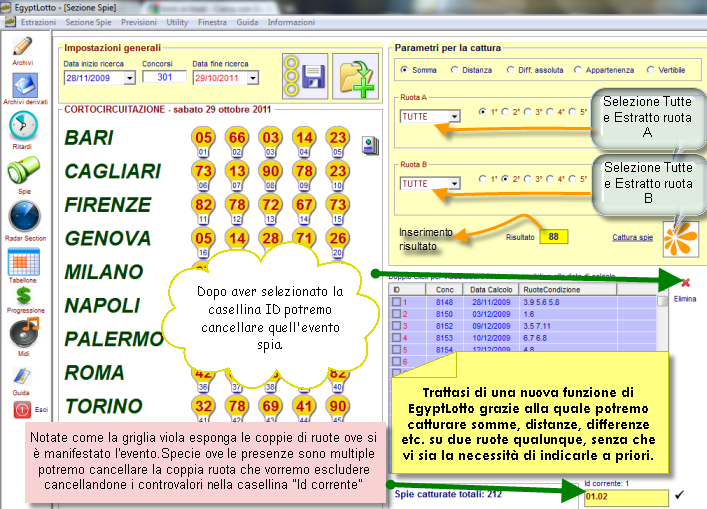Expand the Ruota B TUTTE combo box
Viewport: 707px width, 509px height.
coord(454,183)
